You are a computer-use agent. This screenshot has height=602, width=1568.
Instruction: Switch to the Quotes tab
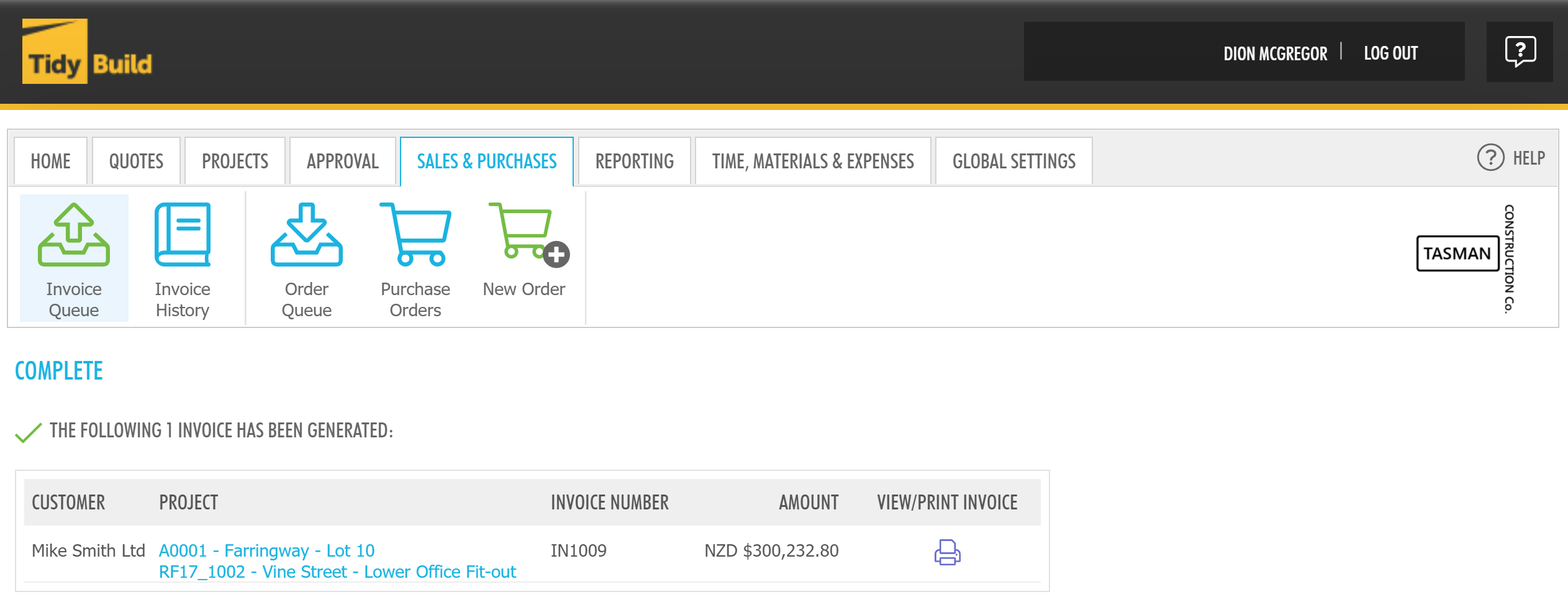tap(136, 162)
